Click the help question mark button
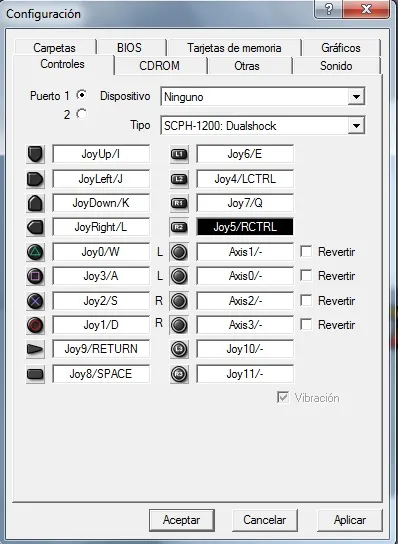Screen dimensions: 398x544 pyautogui.click(x=329, y=9)
